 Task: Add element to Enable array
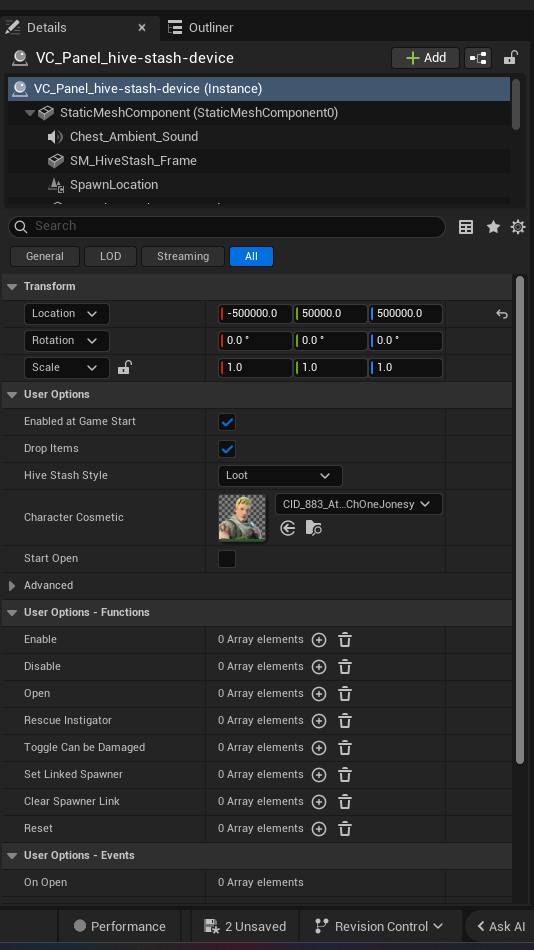(319, 640)
